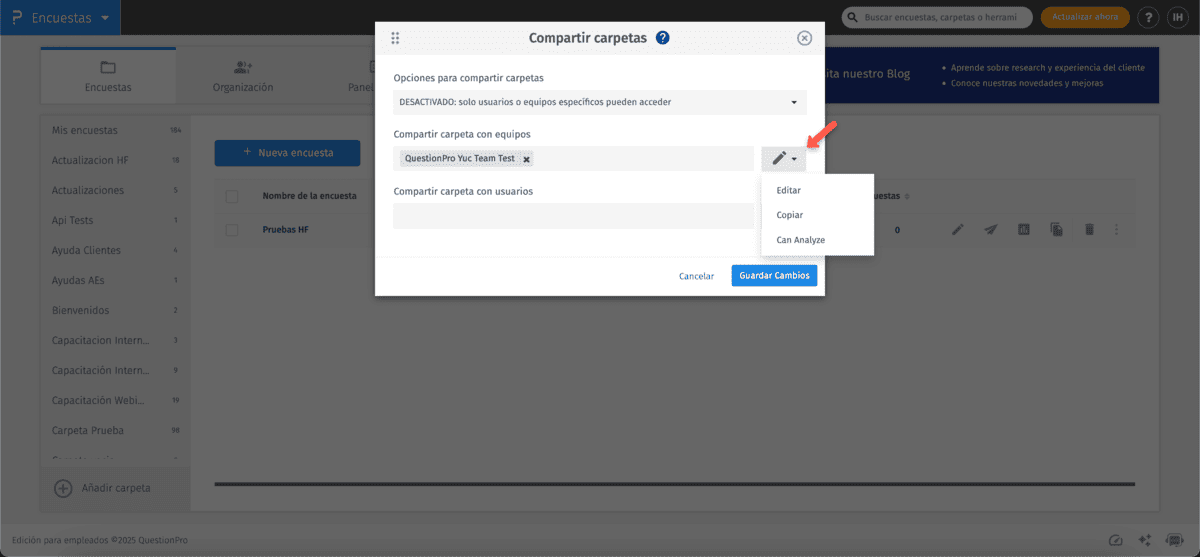Click Cancelar in the dialog
Screen dimensions: 1200x557
click(696, 276)
